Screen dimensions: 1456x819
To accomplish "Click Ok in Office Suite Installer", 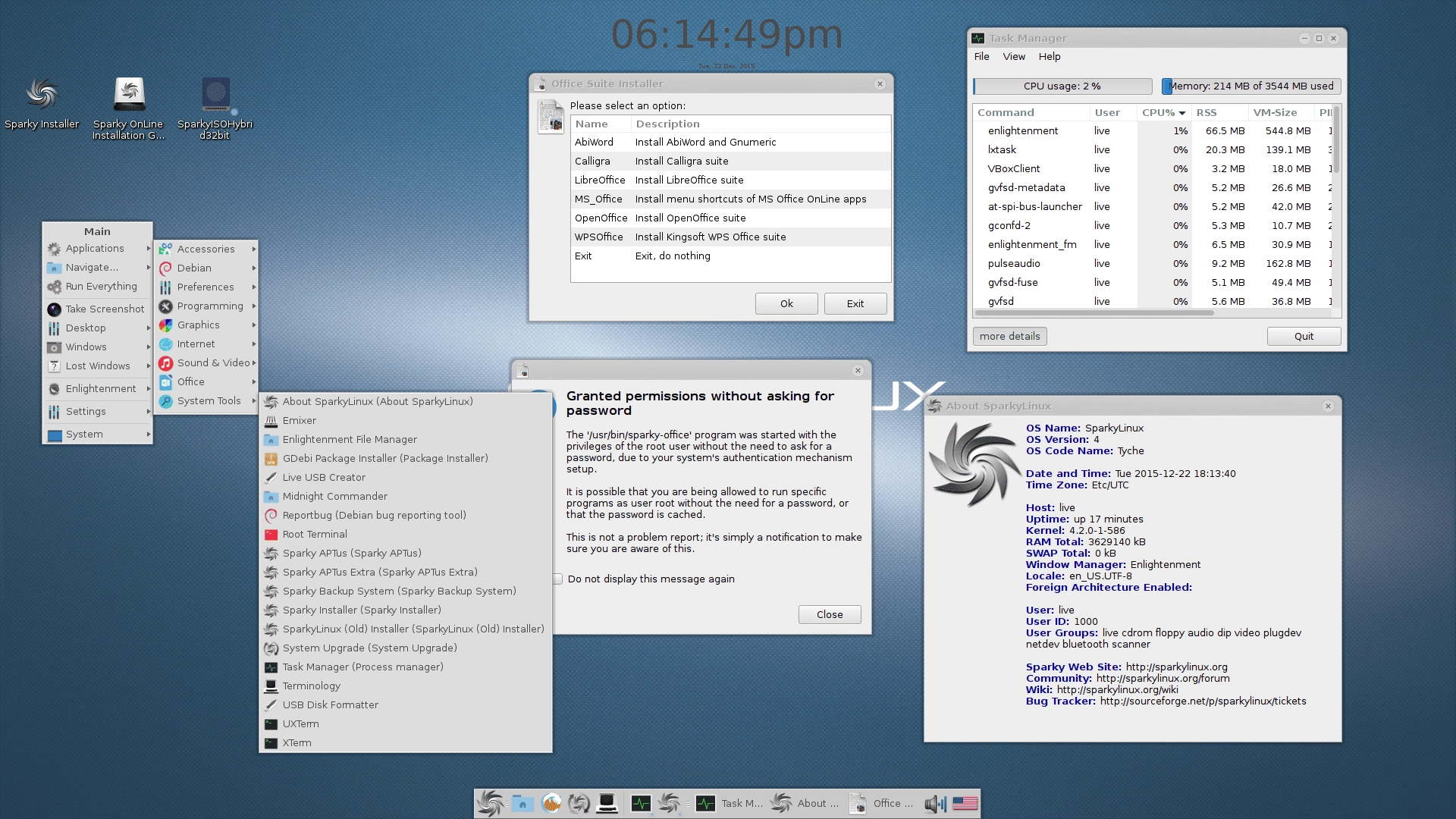I will [x=786, y=303].
